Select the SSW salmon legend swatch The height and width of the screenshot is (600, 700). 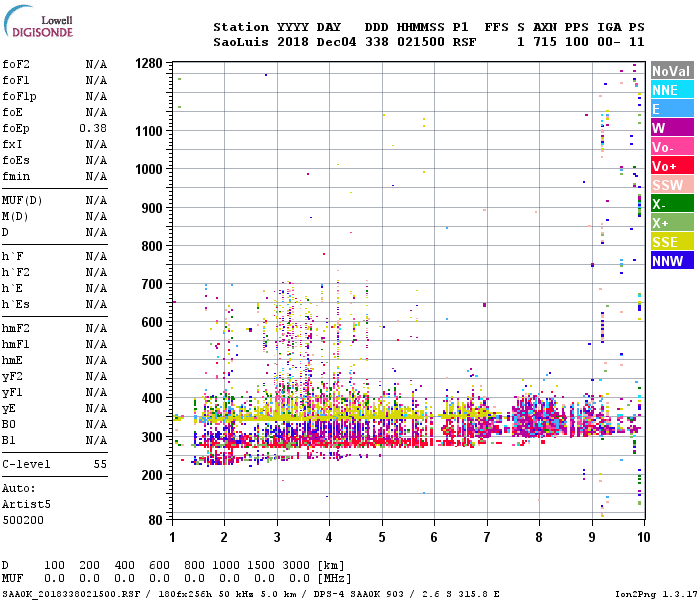point(672,185)
